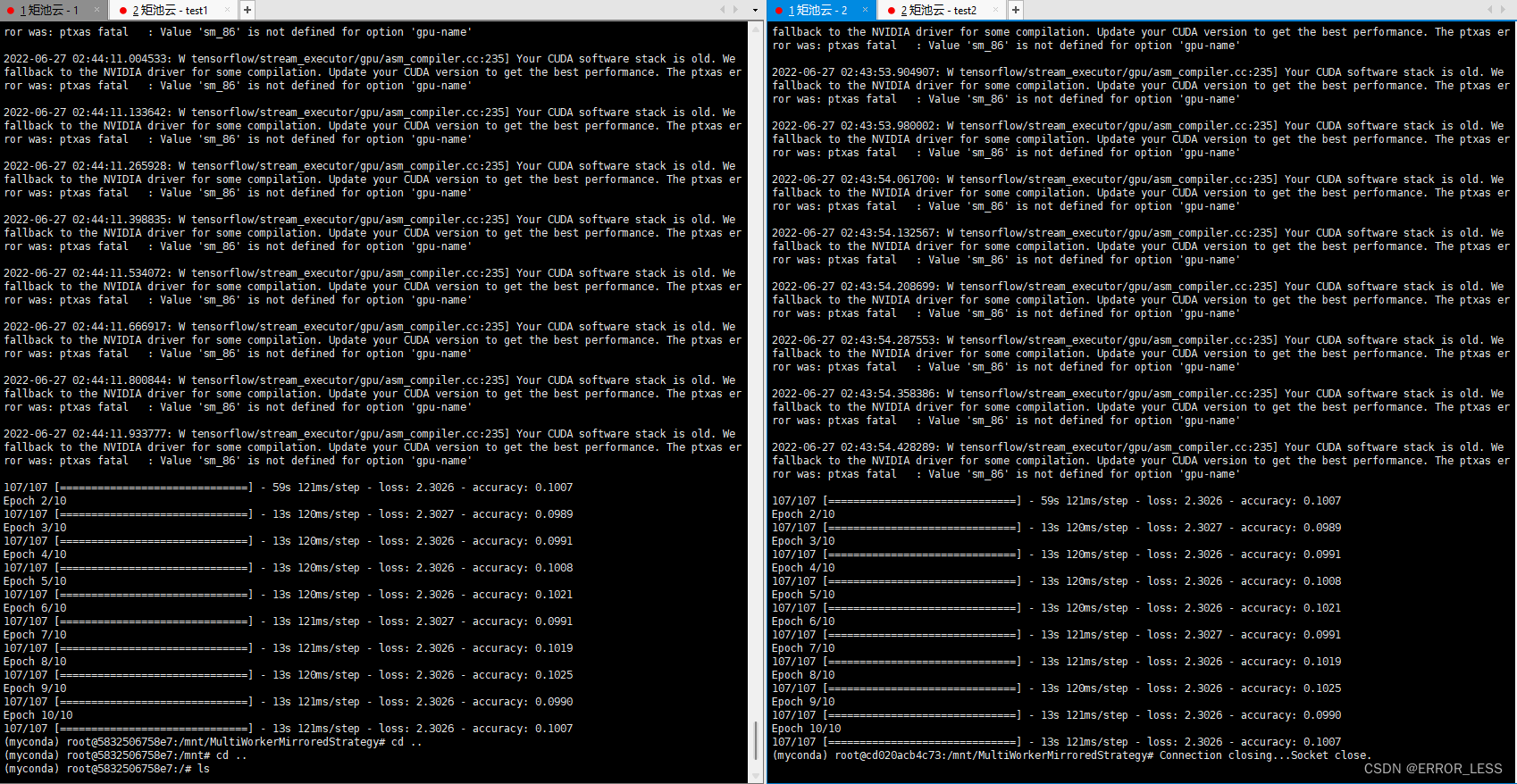Click the log timestamp '02:43:54.358386'
Screen dimensions: 1517x784
[889, 394]
